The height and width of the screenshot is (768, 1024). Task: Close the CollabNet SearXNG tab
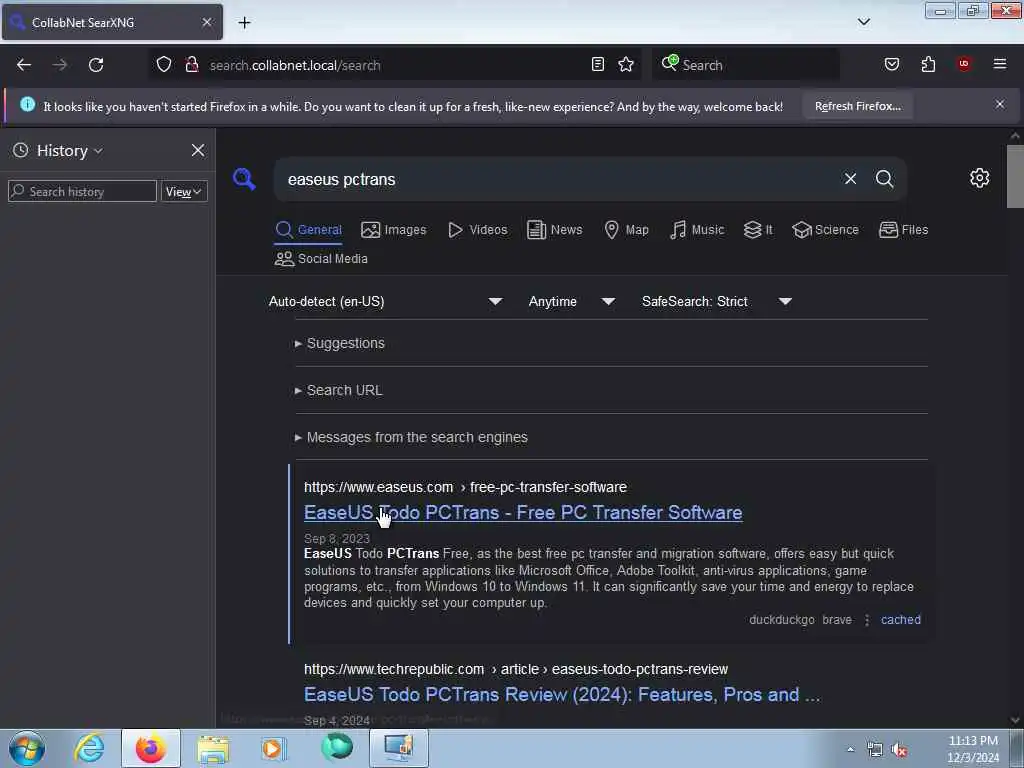pyautogui.click(x=207, y=22)
